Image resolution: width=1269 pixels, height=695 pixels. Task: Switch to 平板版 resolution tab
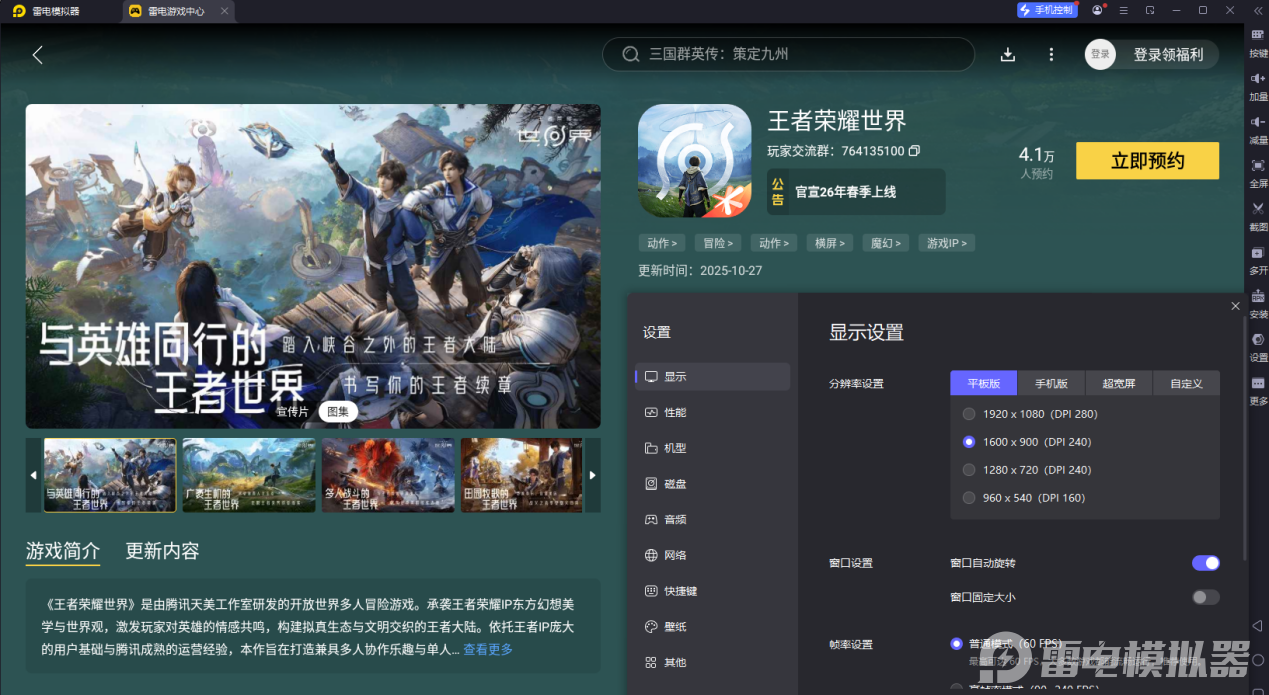click(983, 383)
